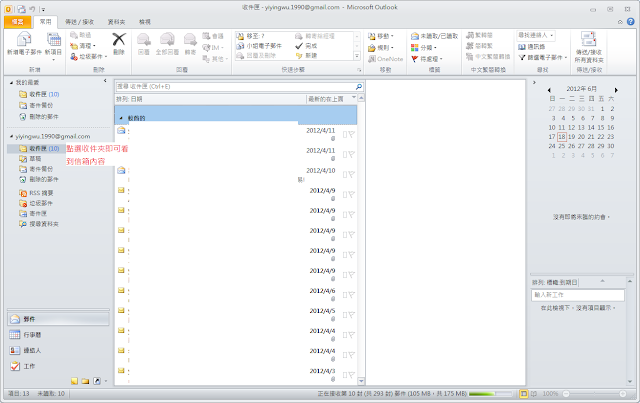
Task: Click the 全部回覆 reply-all icon
Action: point(167,40)
